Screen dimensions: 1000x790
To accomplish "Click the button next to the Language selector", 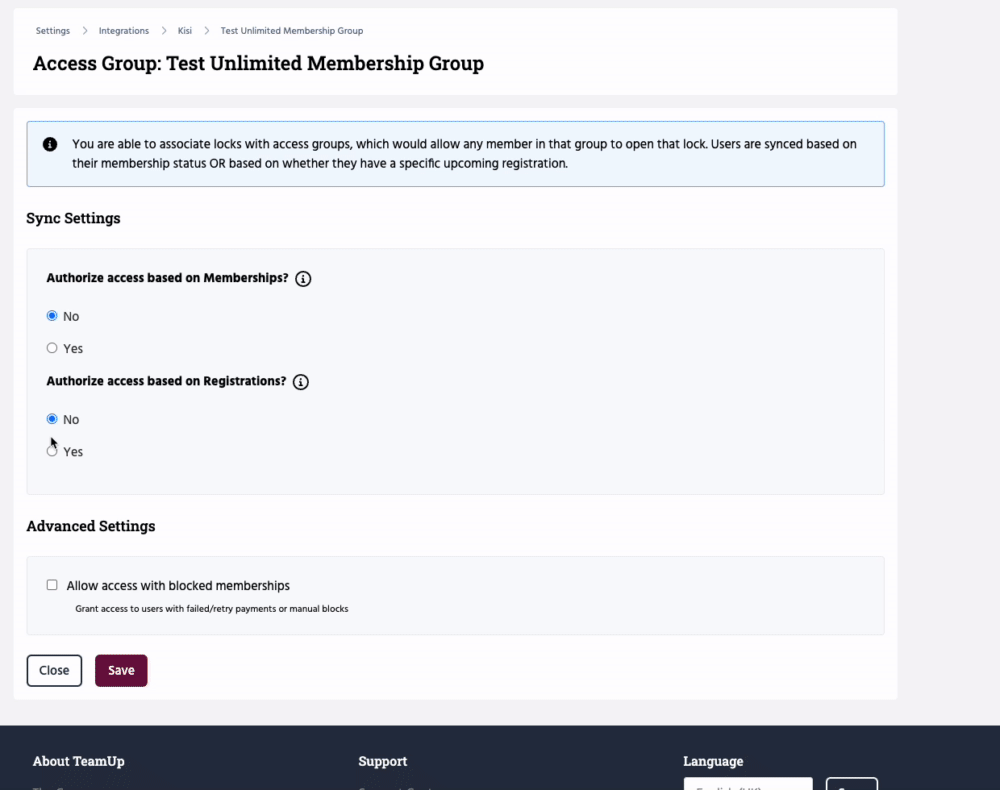I will 851,783.
